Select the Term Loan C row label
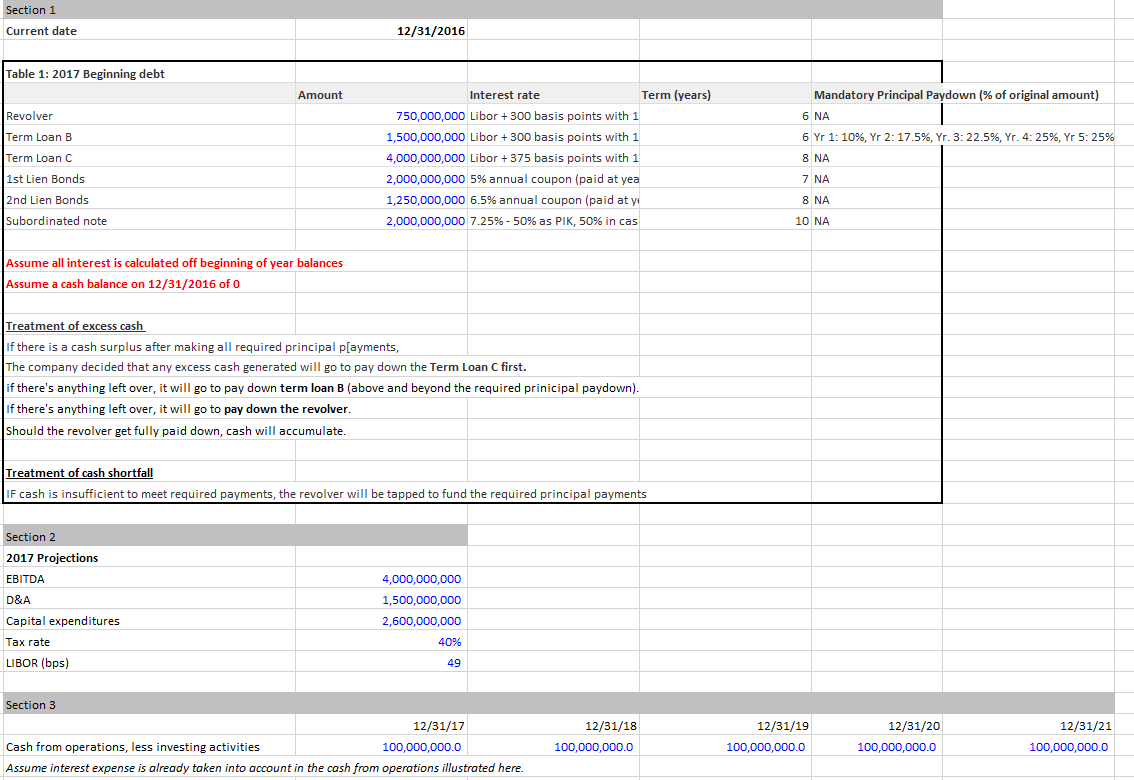Viewport: 1134px width, 780px height. click(x=39, y=158)
